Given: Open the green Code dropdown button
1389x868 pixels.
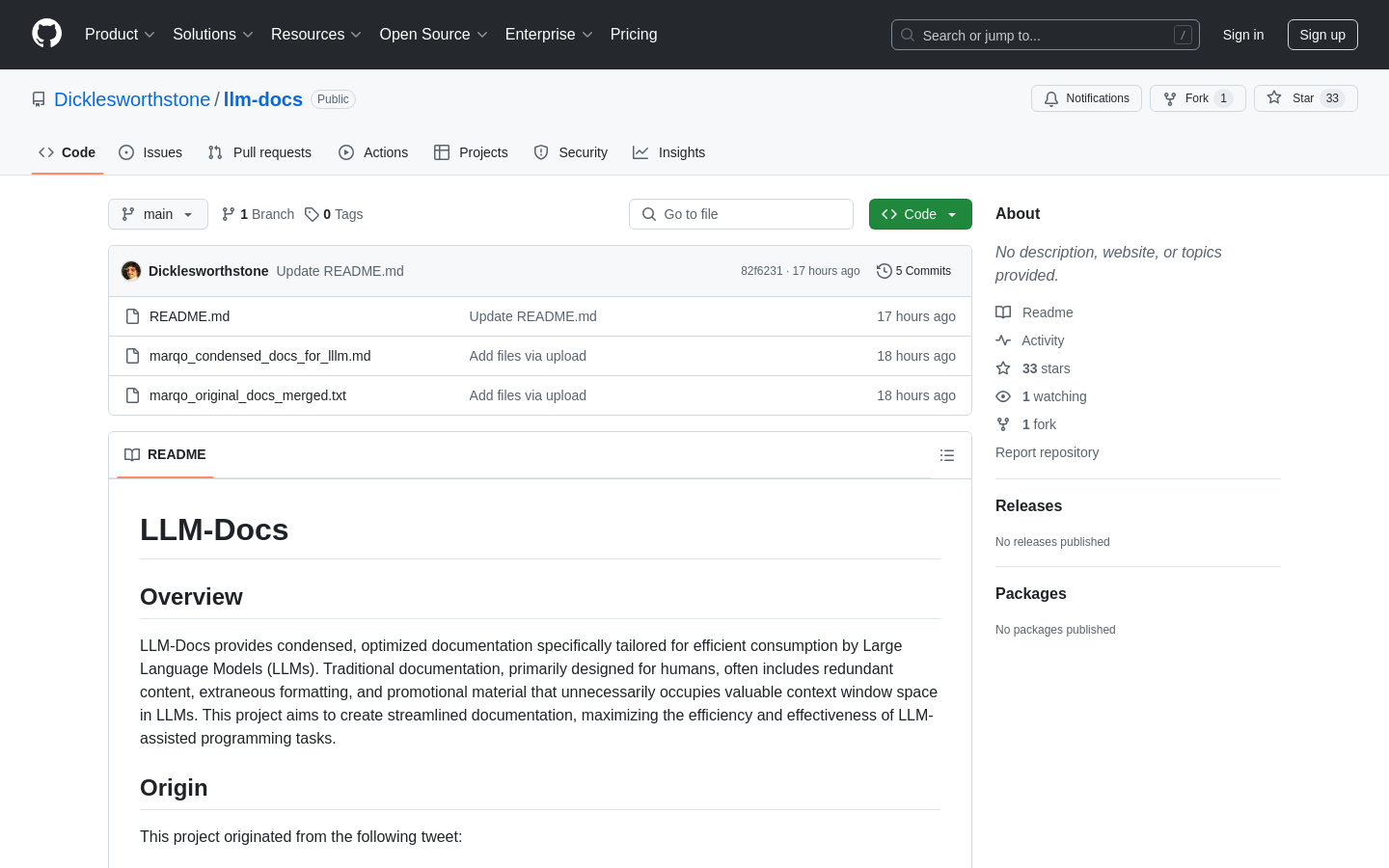Looking at the screenshot, I should (x=920, y=214).
